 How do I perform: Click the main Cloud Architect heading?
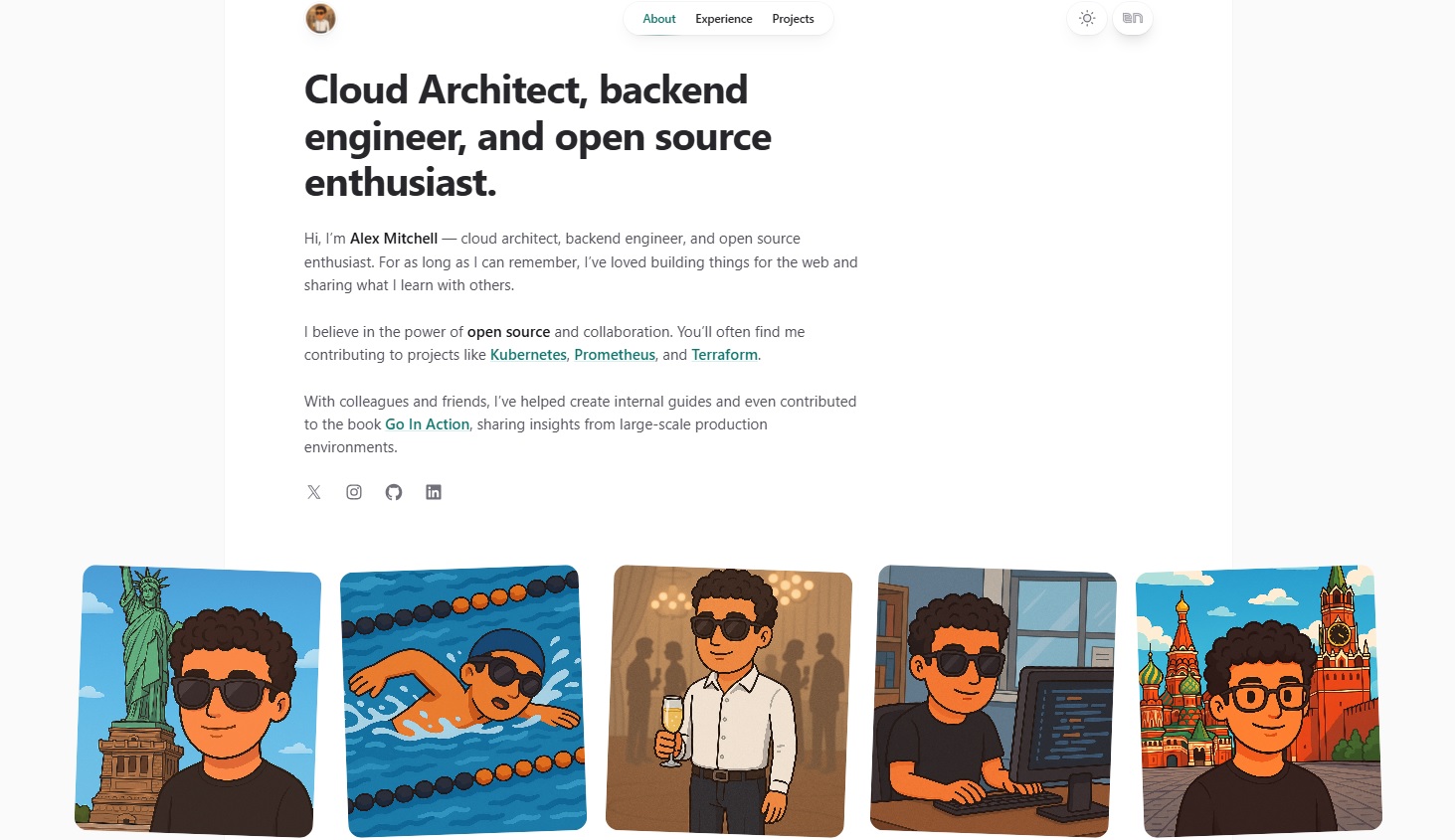click(x=537, y=136)
